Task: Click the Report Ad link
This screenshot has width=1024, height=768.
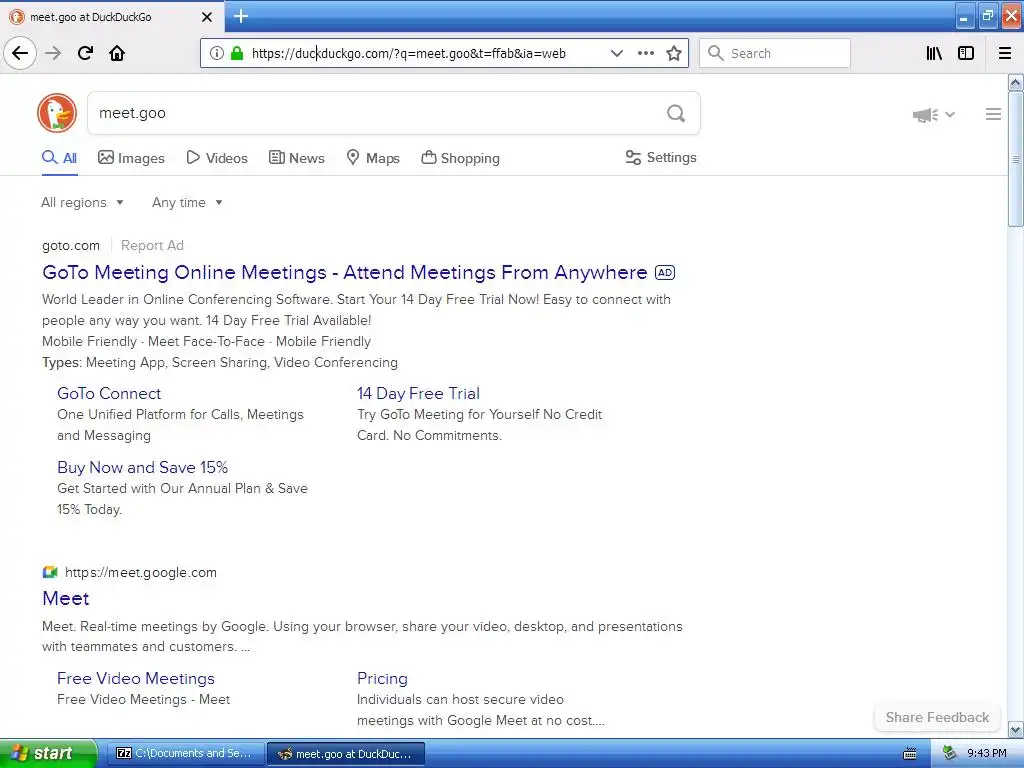Action: [152, 246]
